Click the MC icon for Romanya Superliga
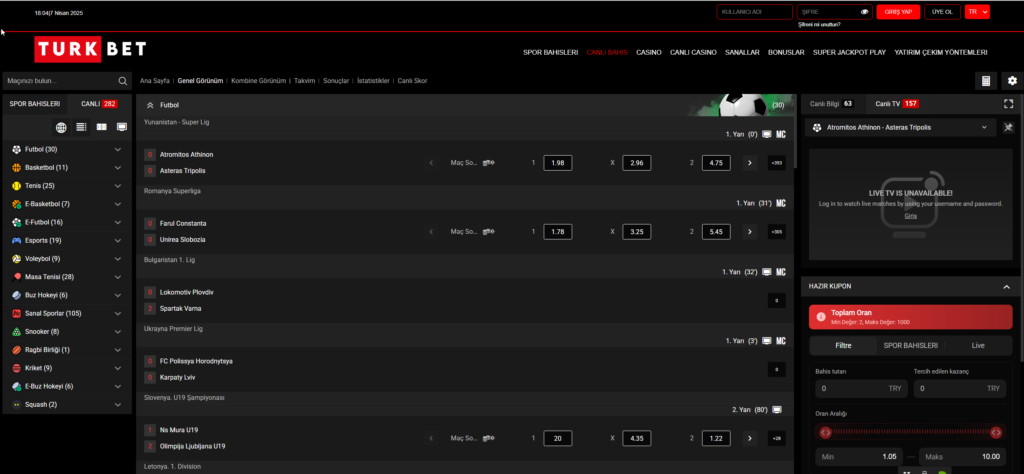This screenshot has height=474, width=1024. tap(780, 203)
